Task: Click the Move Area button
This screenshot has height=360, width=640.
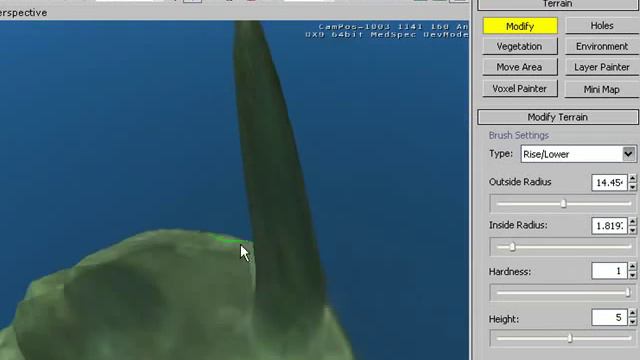Action: (x=520, y=67)
